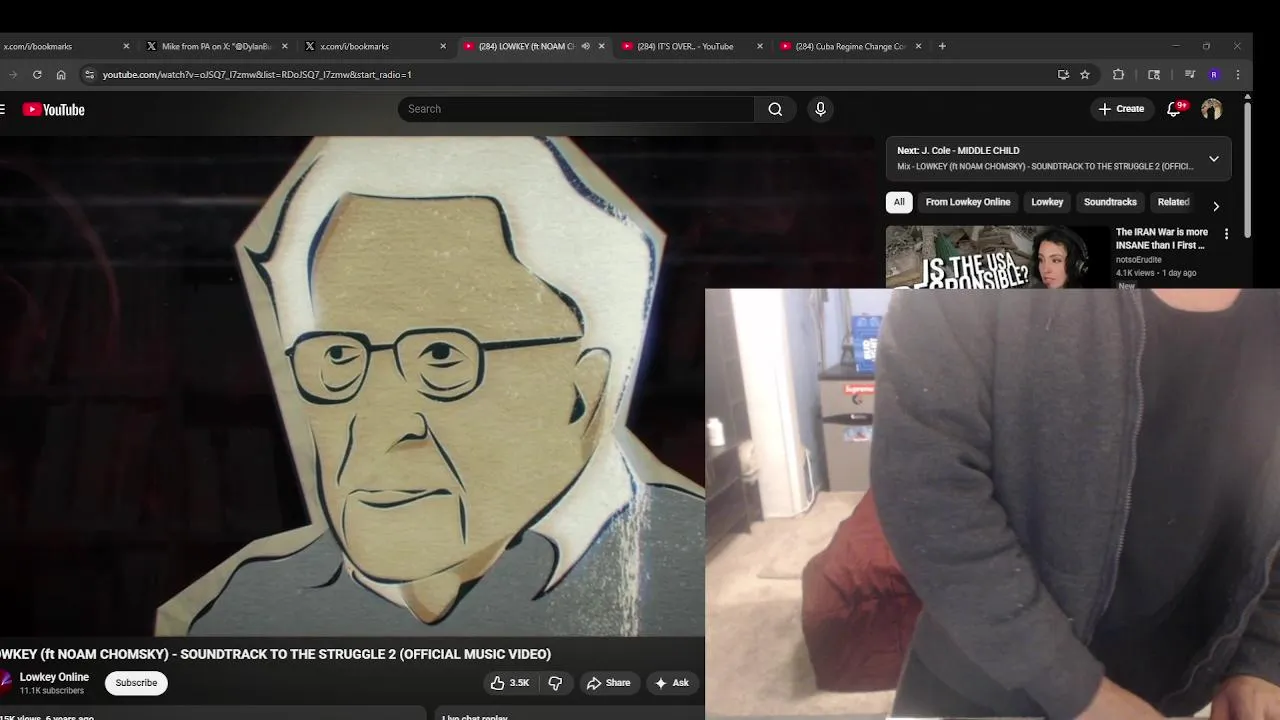This screenshot has height=720, width=1280.
Task: Start voice search with the microphone
Action: [x=820, y=109]
